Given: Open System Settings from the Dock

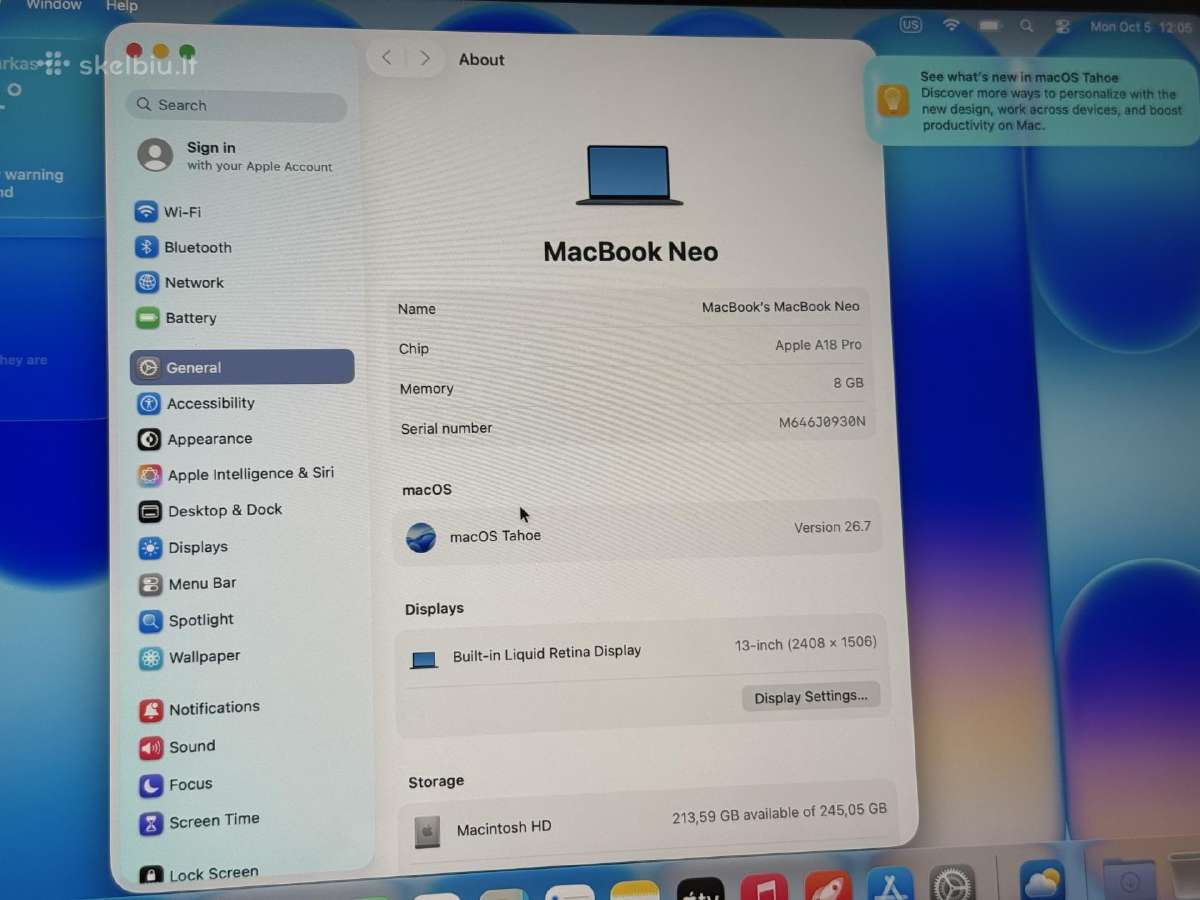Looking at the screenshot, I should point(952,883).
